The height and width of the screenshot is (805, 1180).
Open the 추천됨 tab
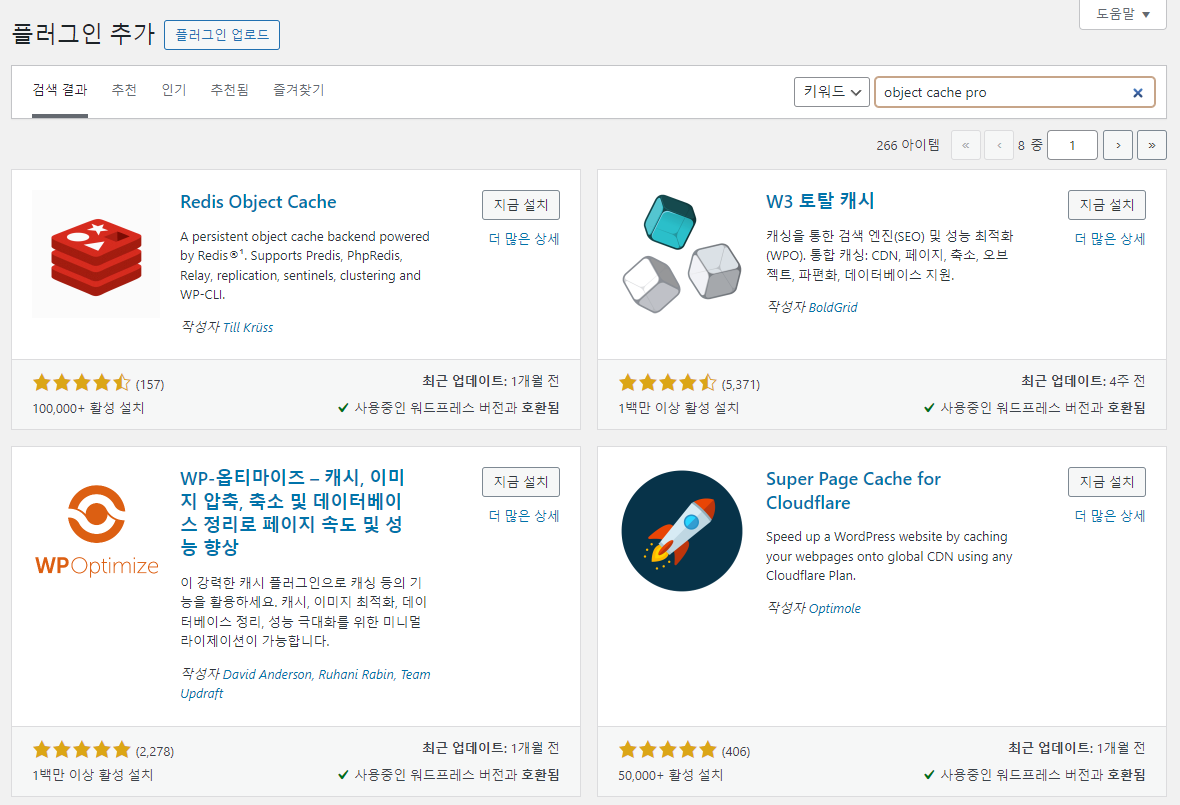click(x=230, y=90)
